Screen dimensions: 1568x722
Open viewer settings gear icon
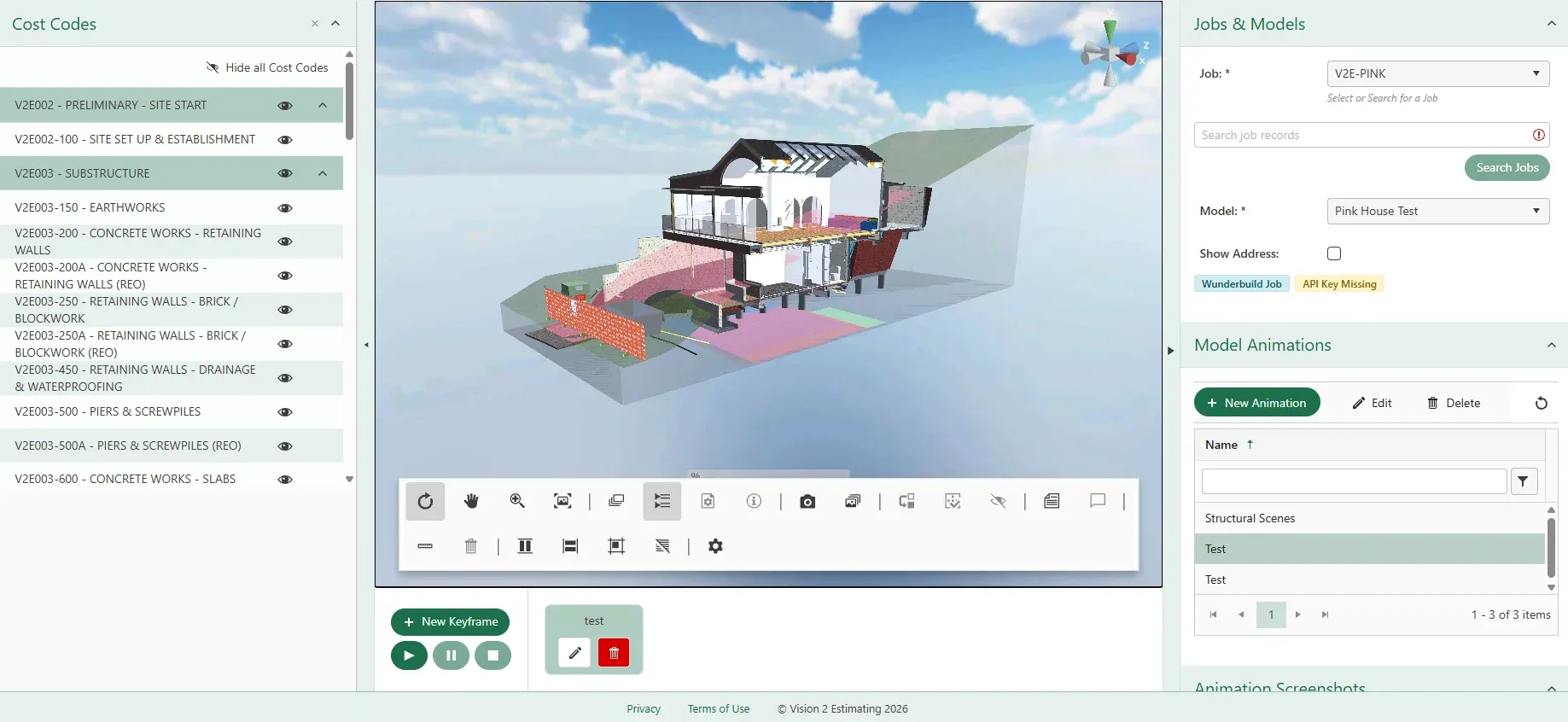715,546
